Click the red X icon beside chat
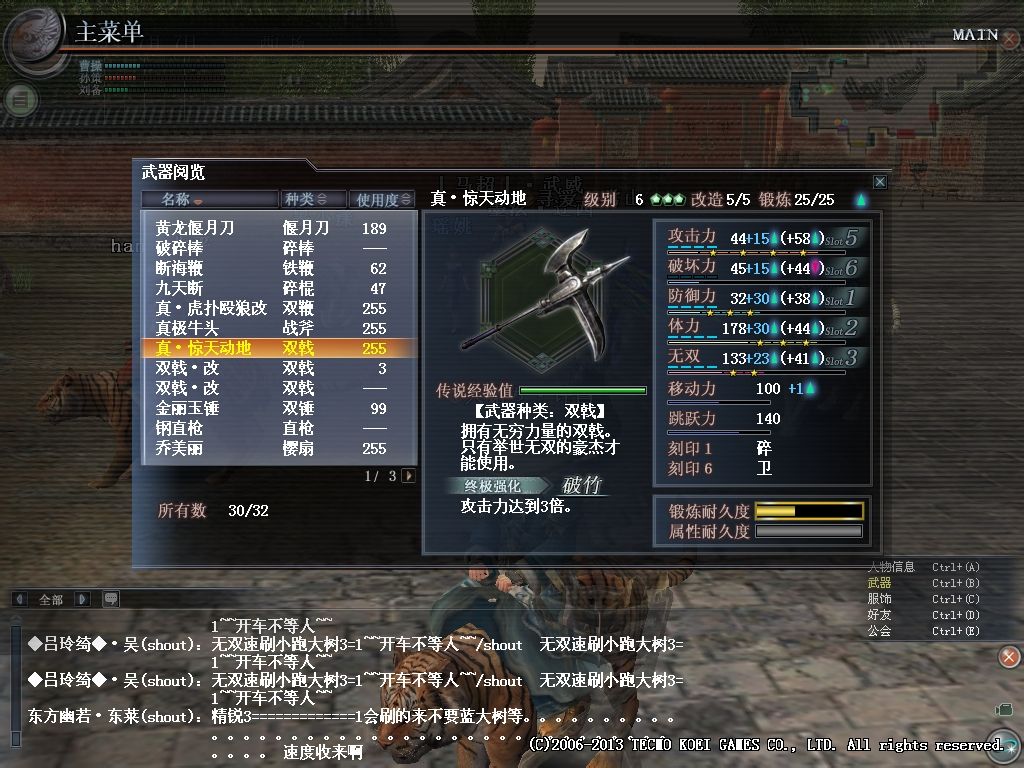 [x=1008, y=656]
